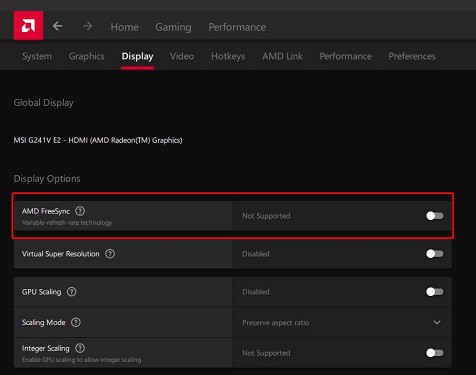Click the Global Display heading
This screenshot has width=476, height=375.
coord(44,103)
